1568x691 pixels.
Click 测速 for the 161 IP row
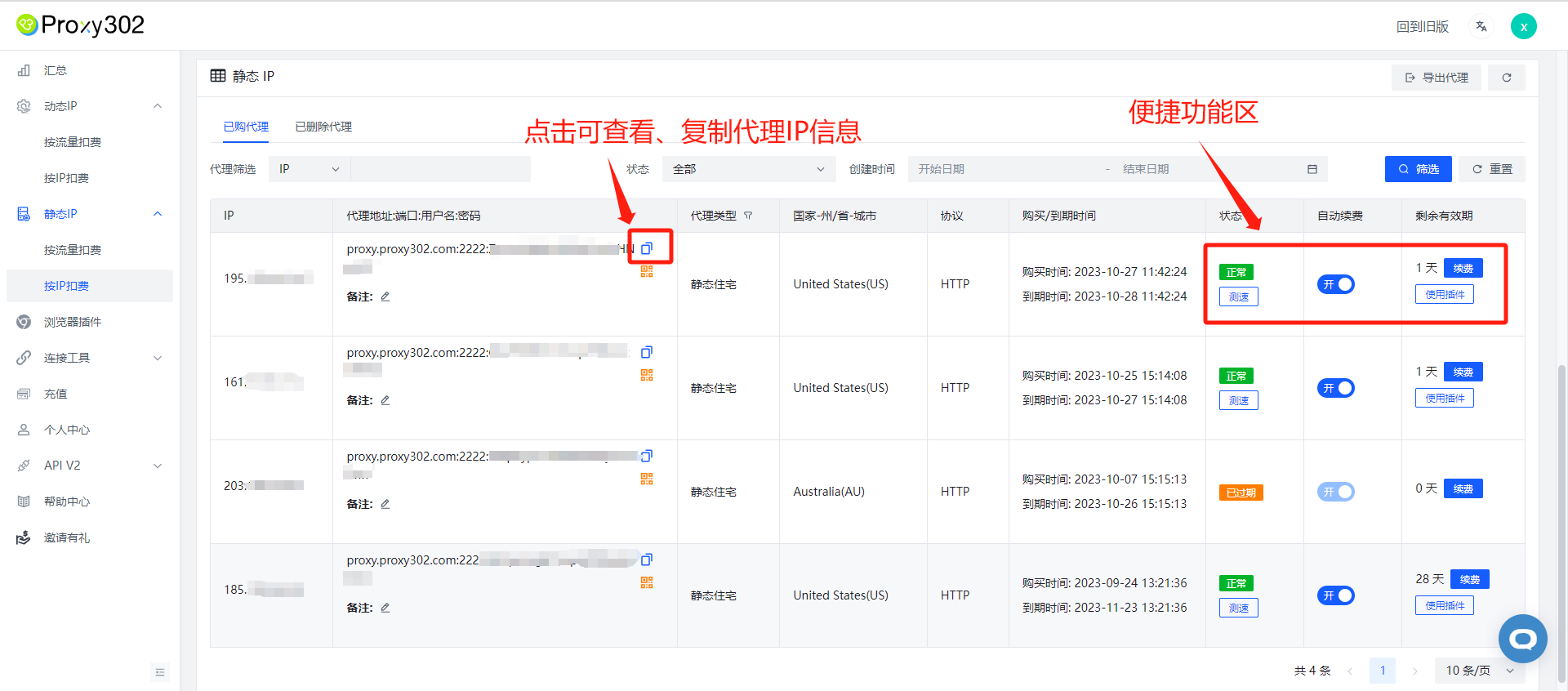tap(1239, 400)
